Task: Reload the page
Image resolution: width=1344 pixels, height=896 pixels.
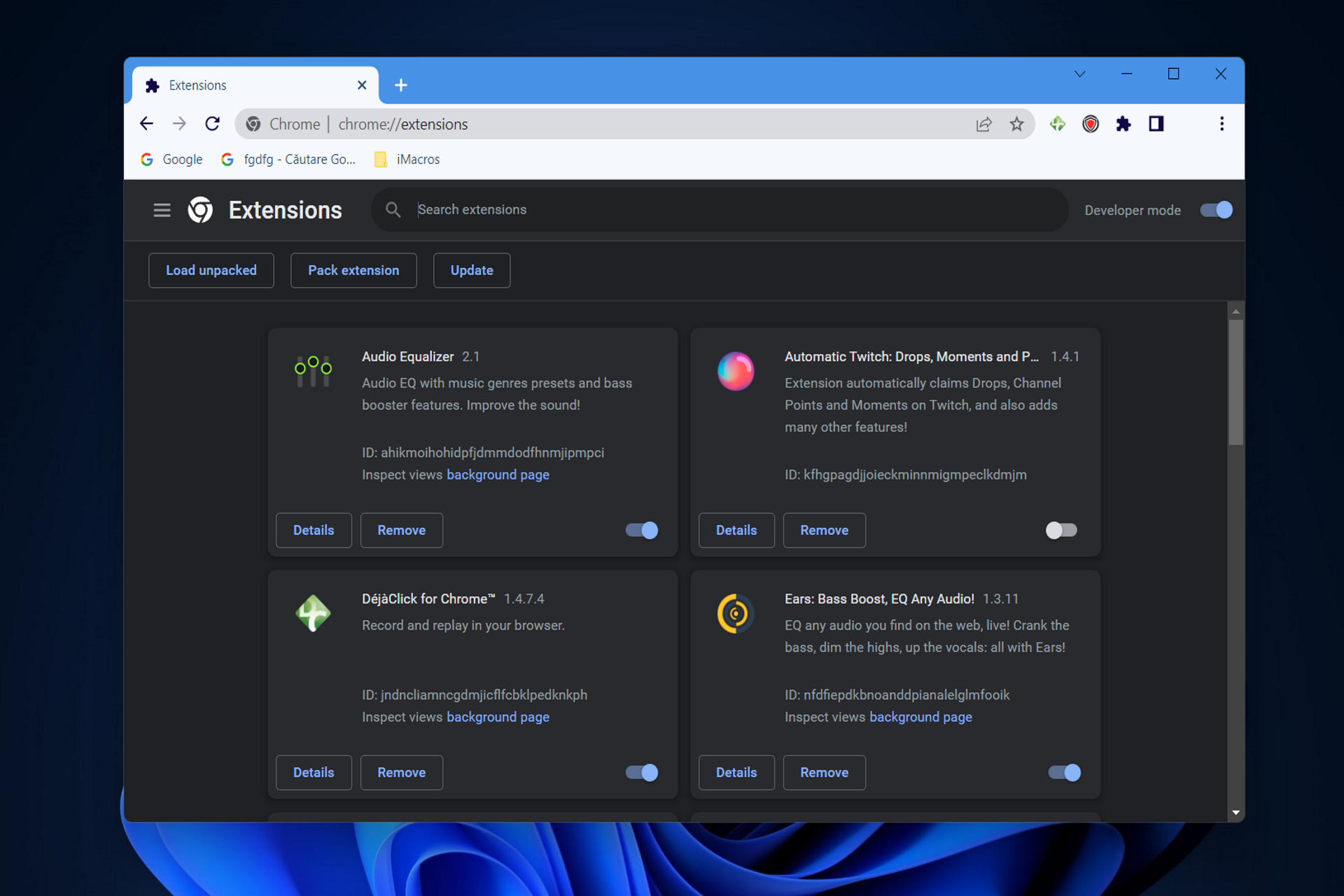Action: click(x=213, y=124)
